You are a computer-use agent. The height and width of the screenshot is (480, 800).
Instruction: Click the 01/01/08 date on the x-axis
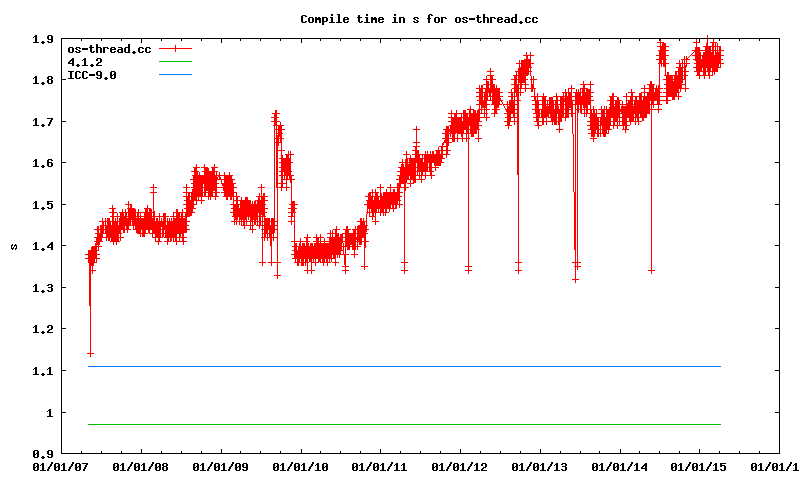coord(140,466)
